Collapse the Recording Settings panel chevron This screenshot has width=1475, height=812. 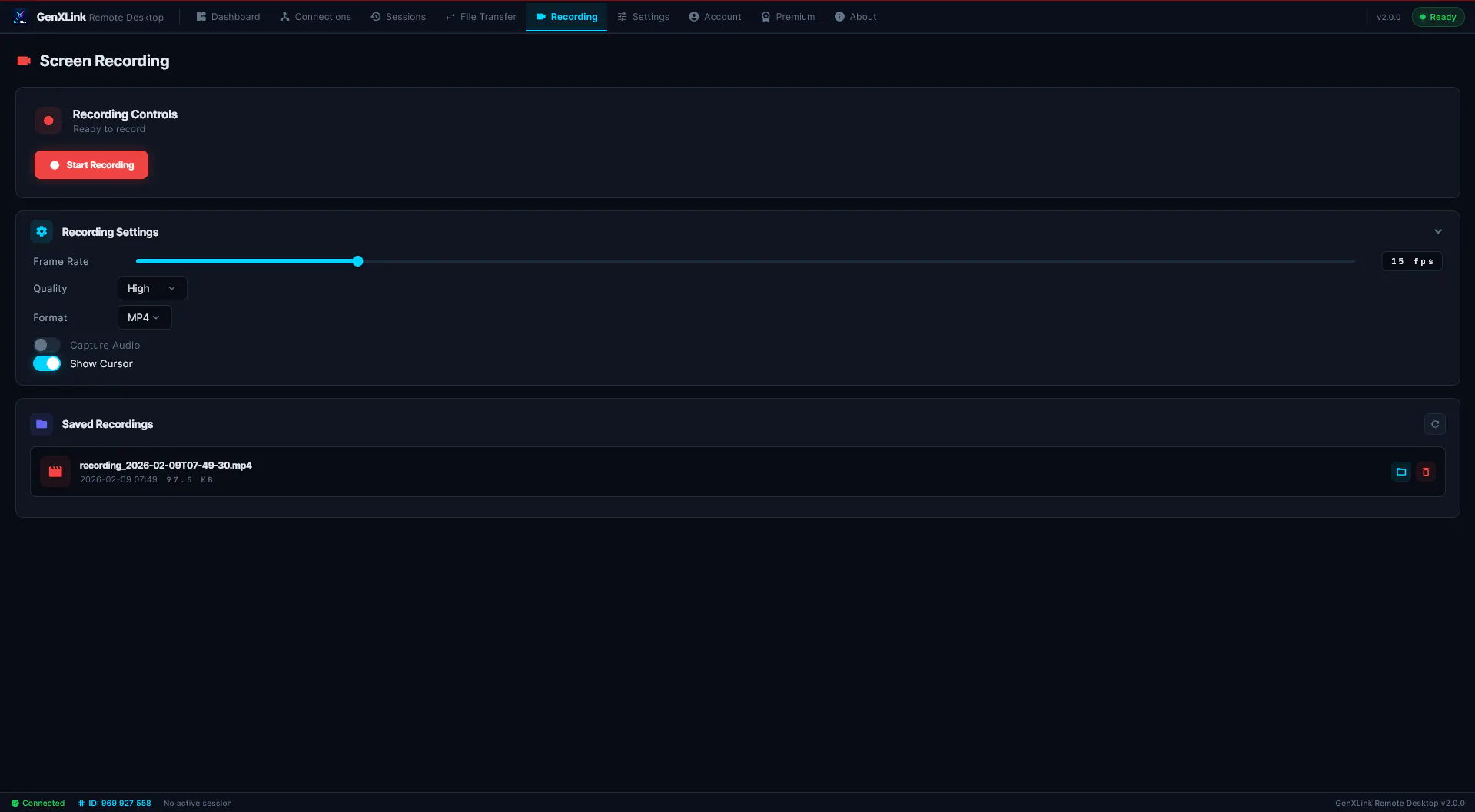(x=1438, y=231)
